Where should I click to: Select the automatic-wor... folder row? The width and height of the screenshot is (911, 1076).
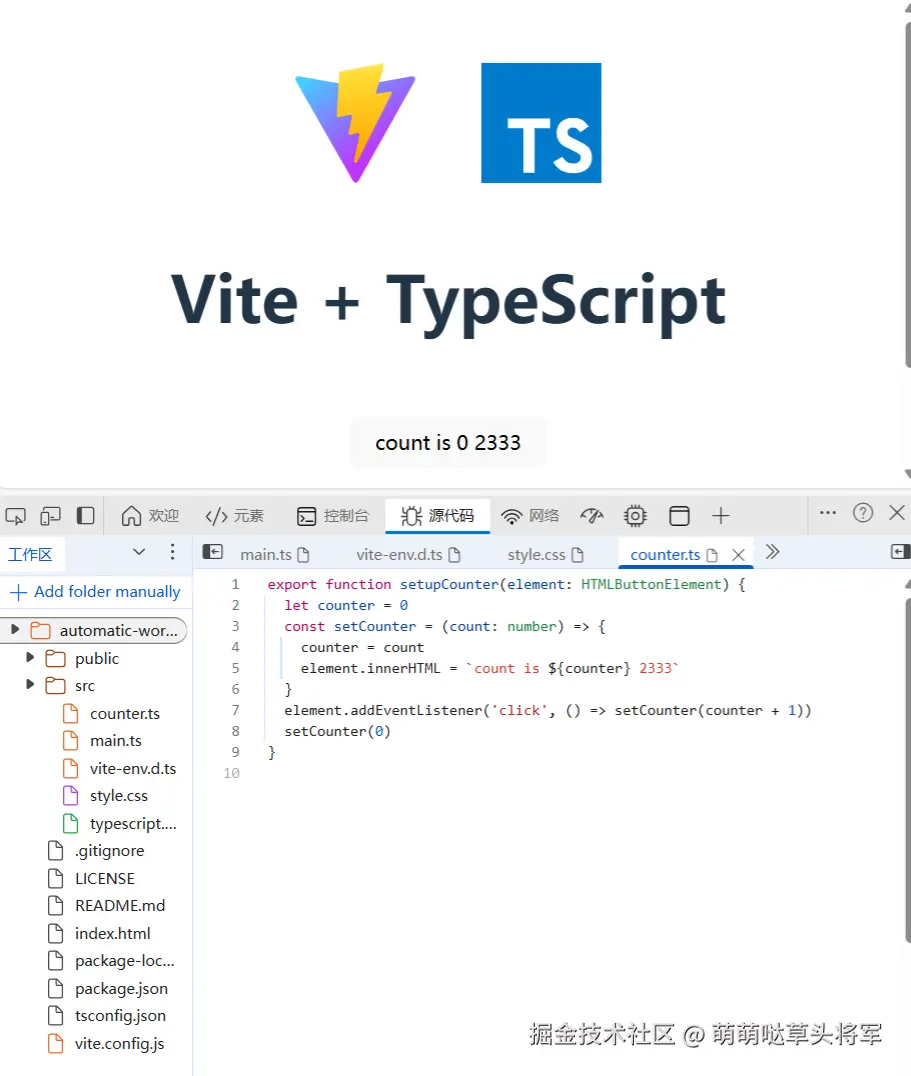point(94,631)
